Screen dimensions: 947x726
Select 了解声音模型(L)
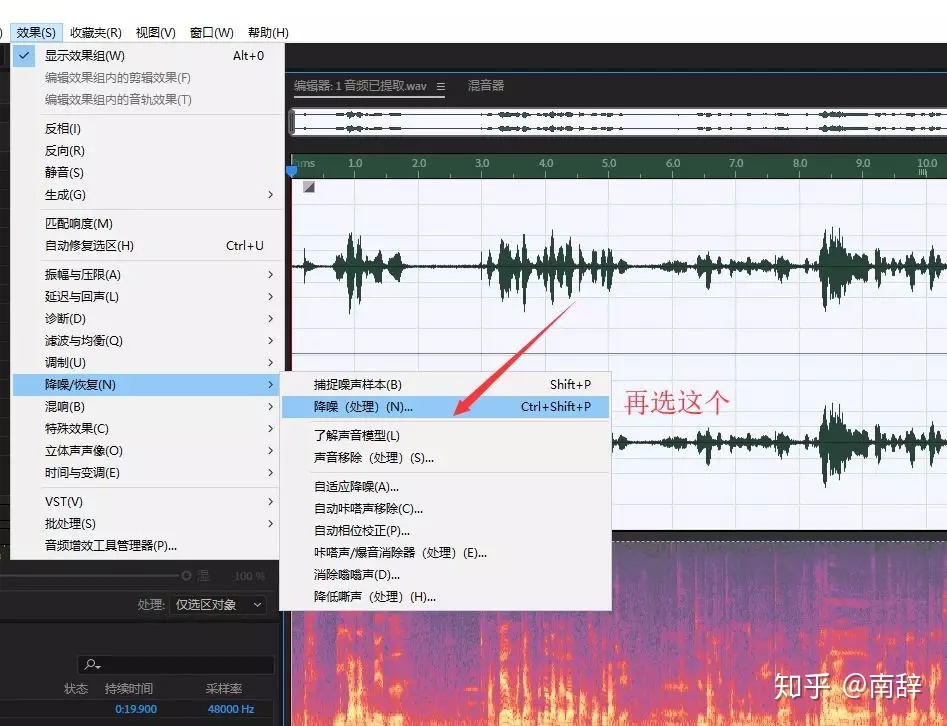point(446,435)
